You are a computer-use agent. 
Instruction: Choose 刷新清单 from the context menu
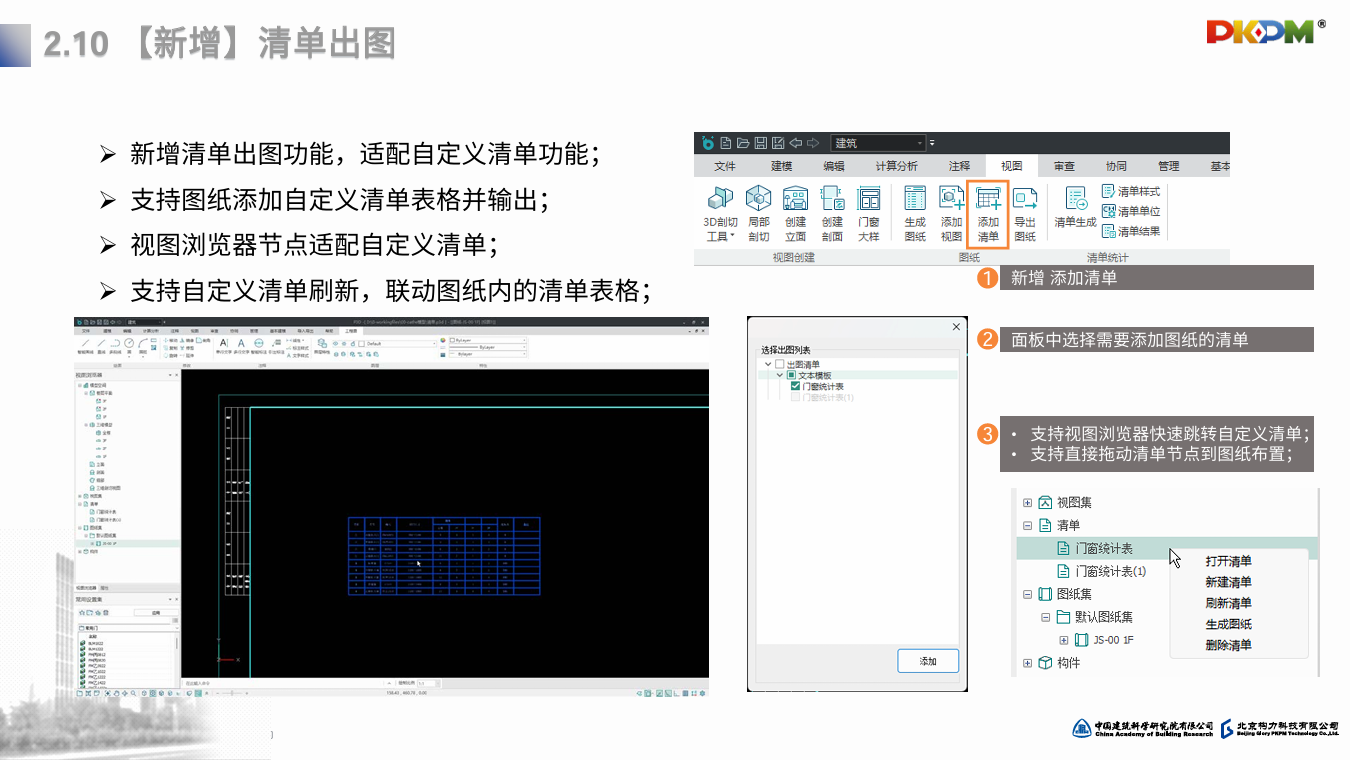tap(1228, 603)
